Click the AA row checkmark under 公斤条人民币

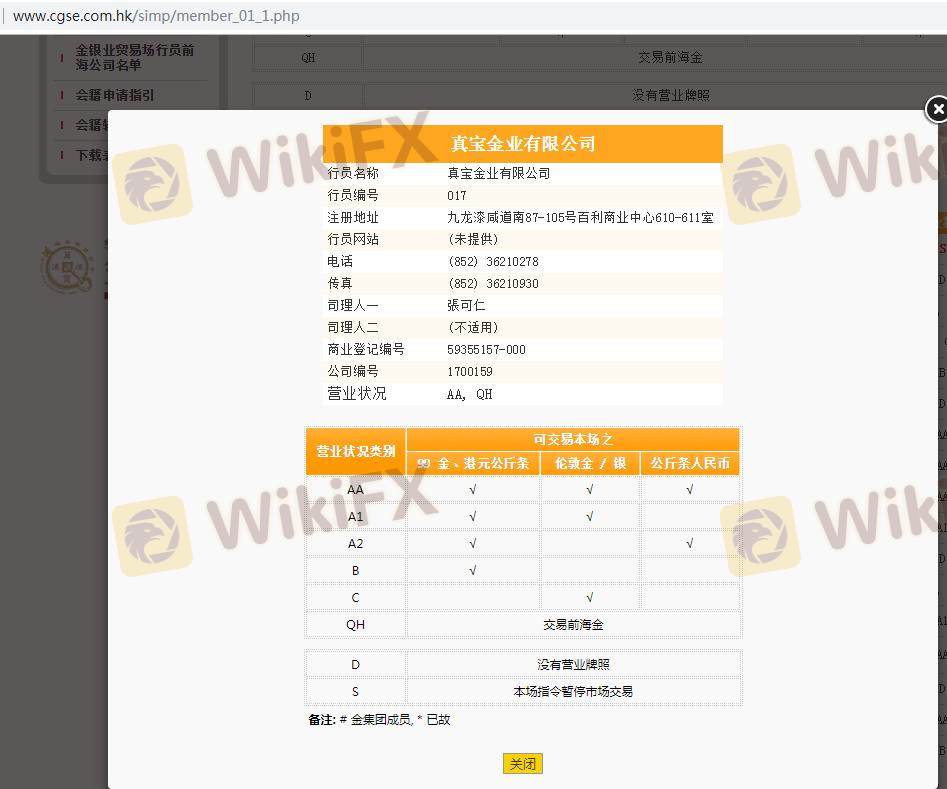tap(690, 489)
